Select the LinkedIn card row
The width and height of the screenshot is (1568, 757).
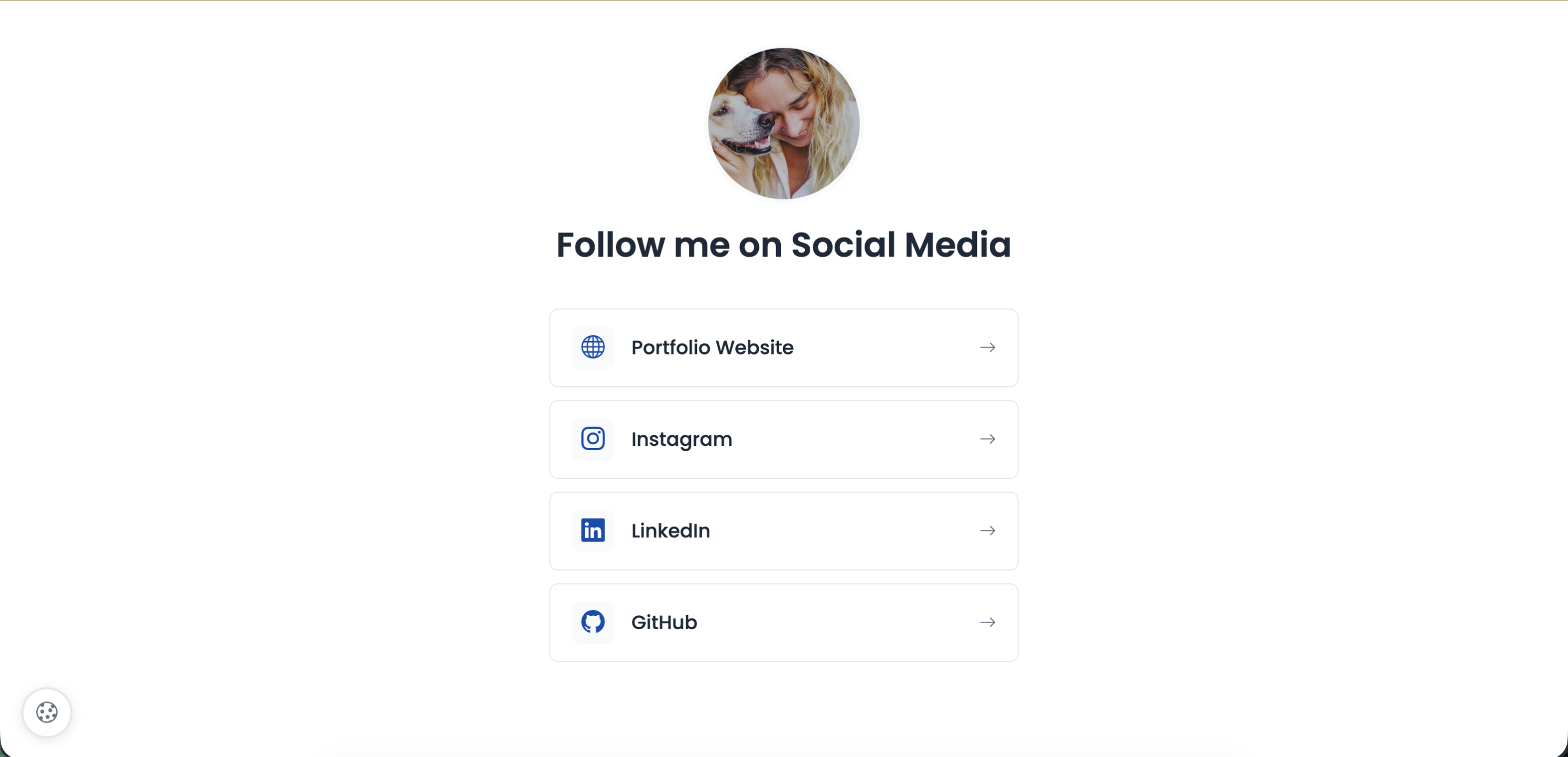click(783, 530)
